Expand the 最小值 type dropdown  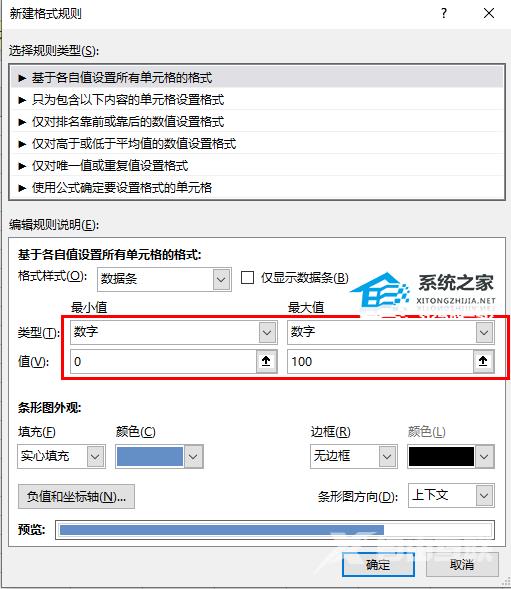[x=174, y=332]
